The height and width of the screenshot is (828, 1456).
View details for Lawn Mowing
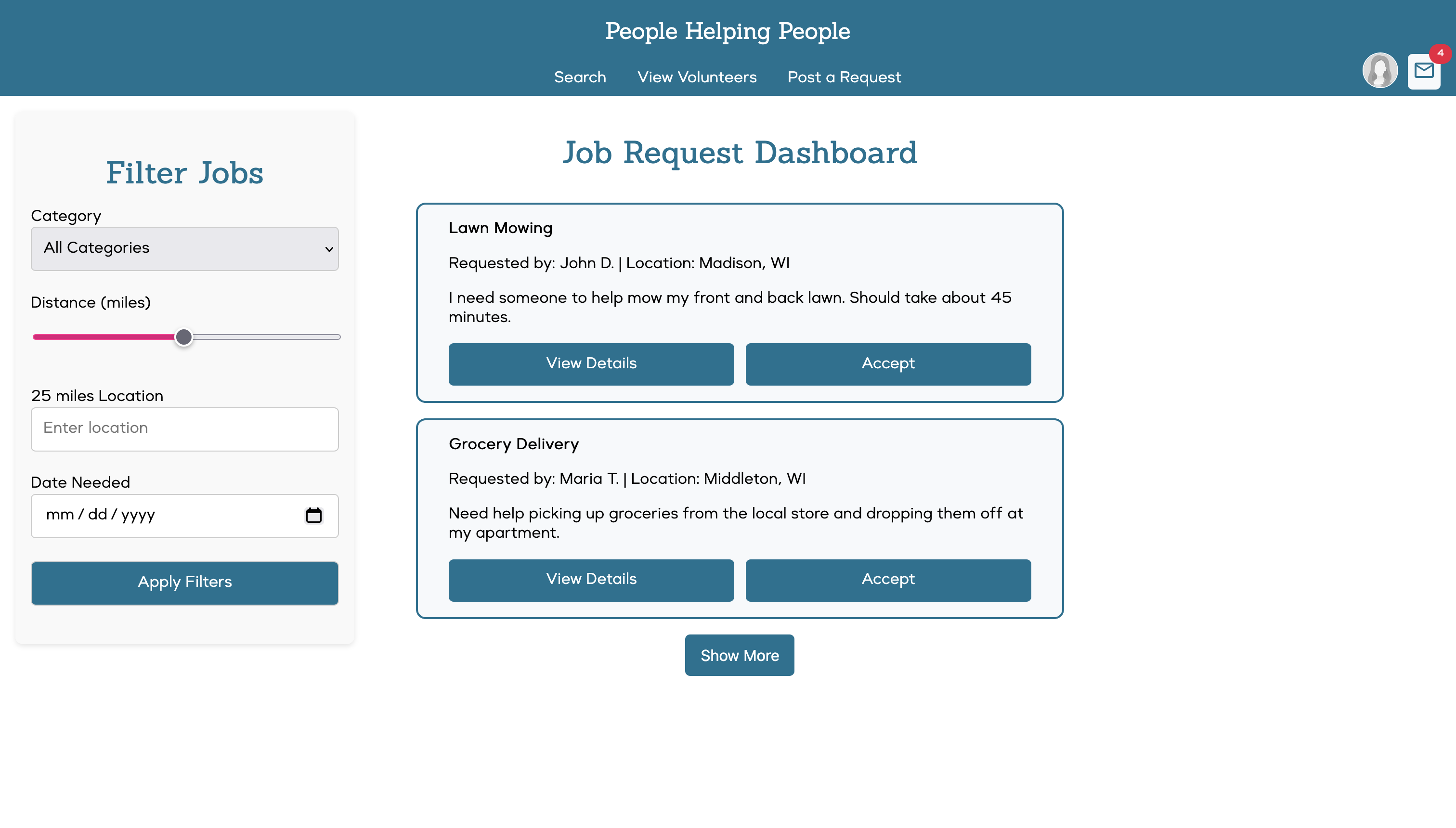coord(591,364)
